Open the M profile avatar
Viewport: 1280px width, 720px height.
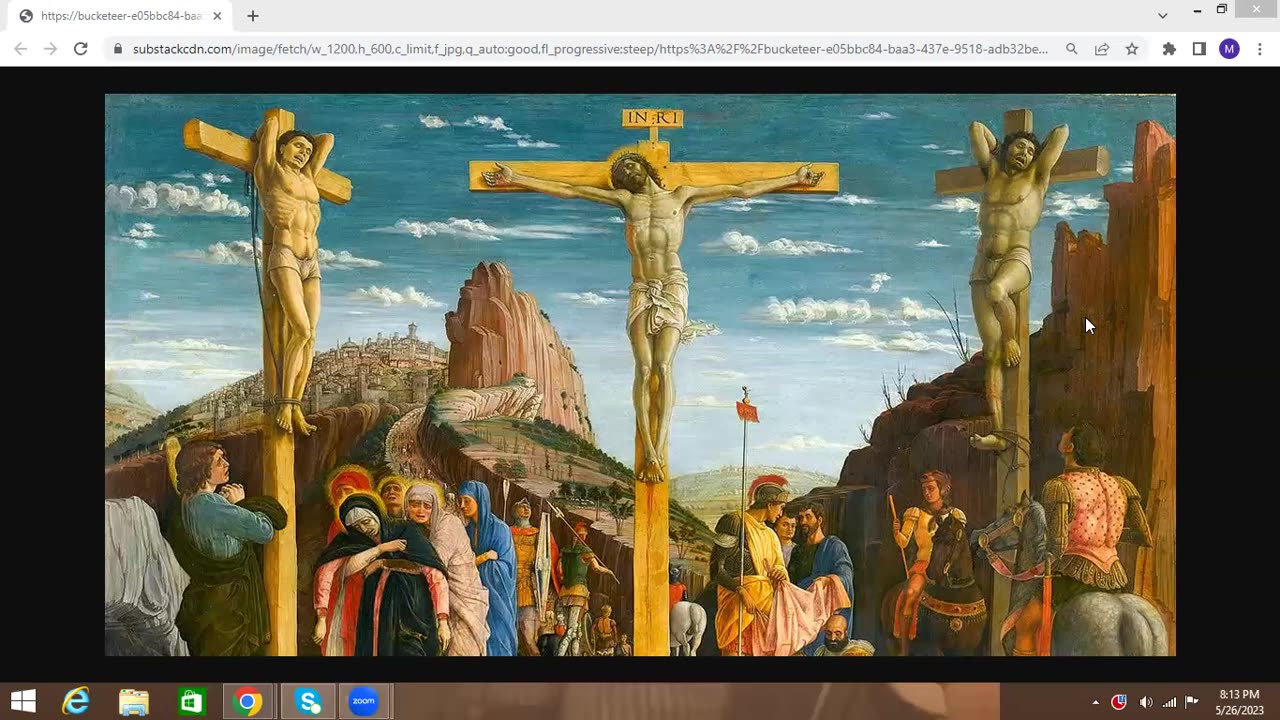point(1229,48)
